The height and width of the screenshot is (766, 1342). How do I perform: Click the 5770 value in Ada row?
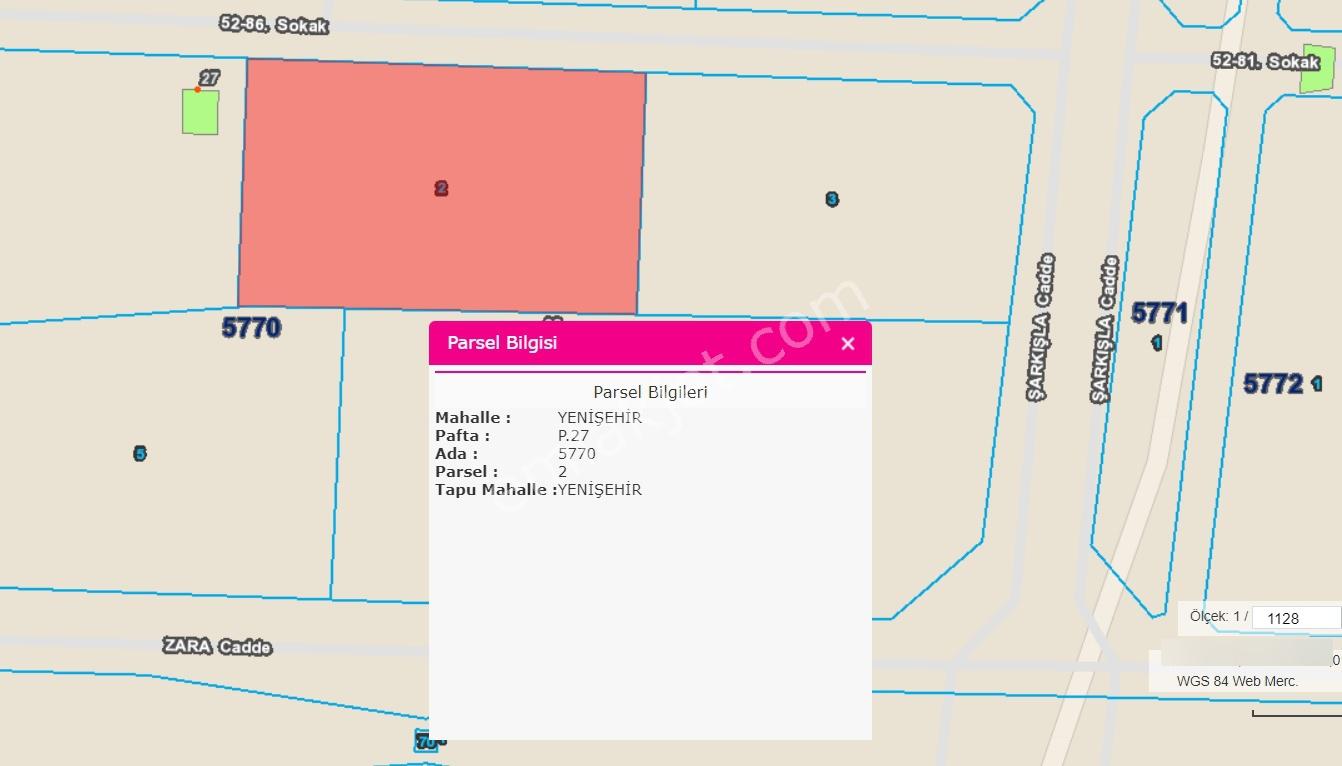577,454
